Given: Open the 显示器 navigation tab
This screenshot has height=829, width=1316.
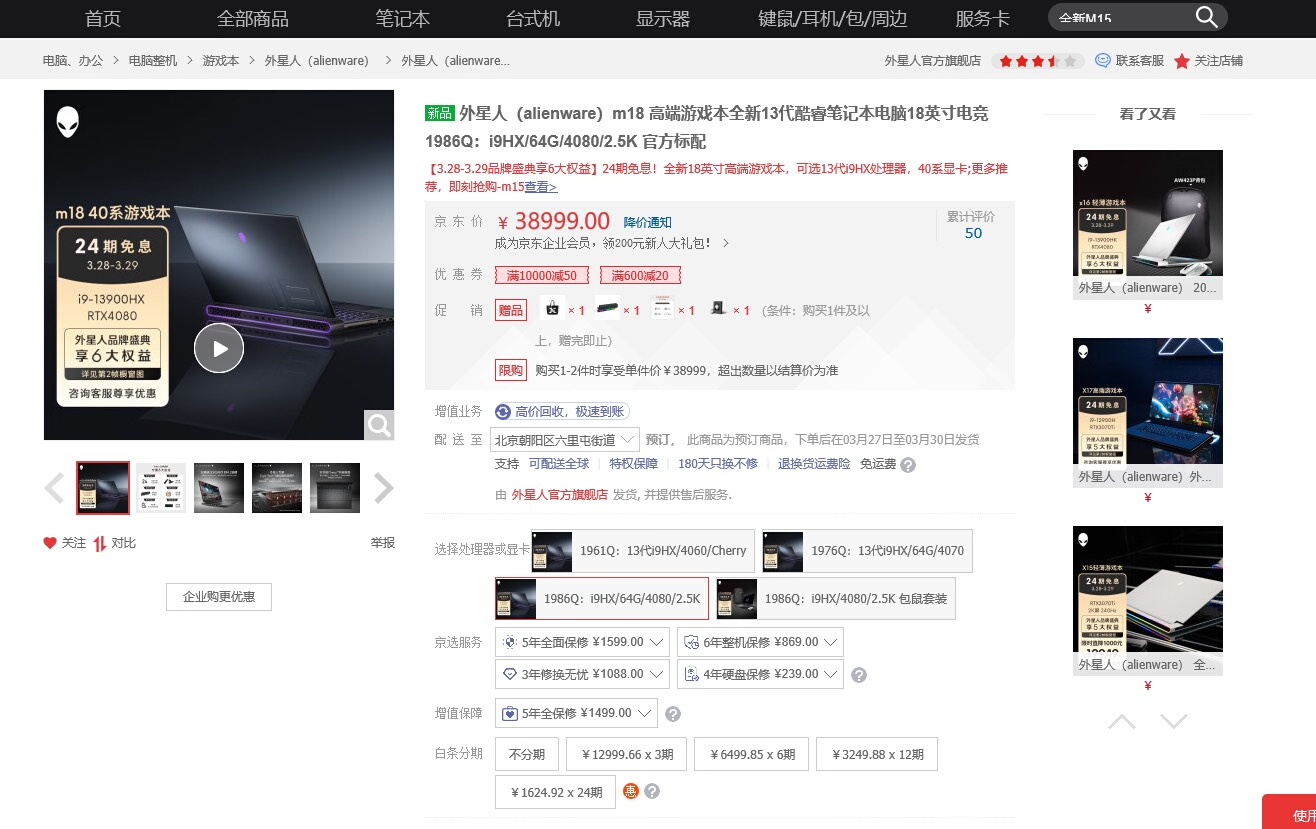Looking at the screenshot, I should [x=663, y=18].
